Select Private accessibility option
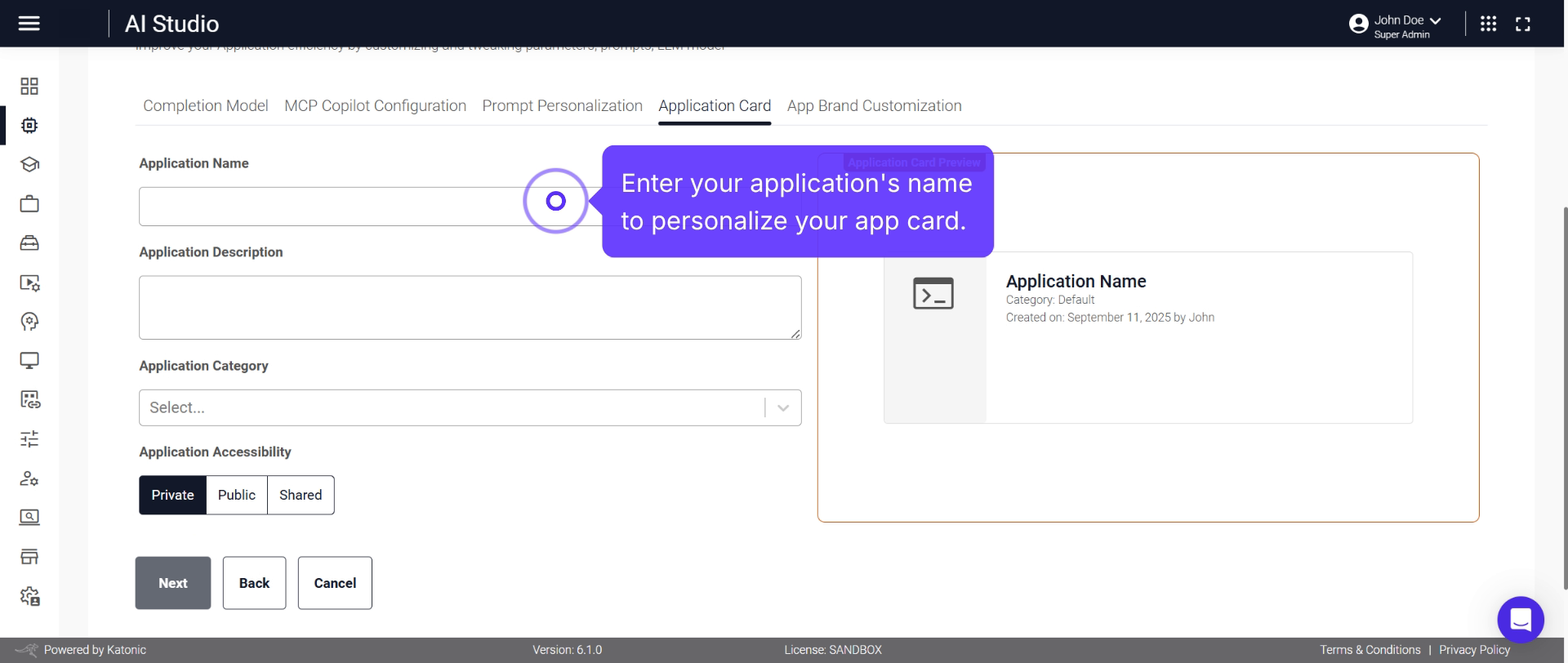This screenshot has height=663, width=1568. 172,495
